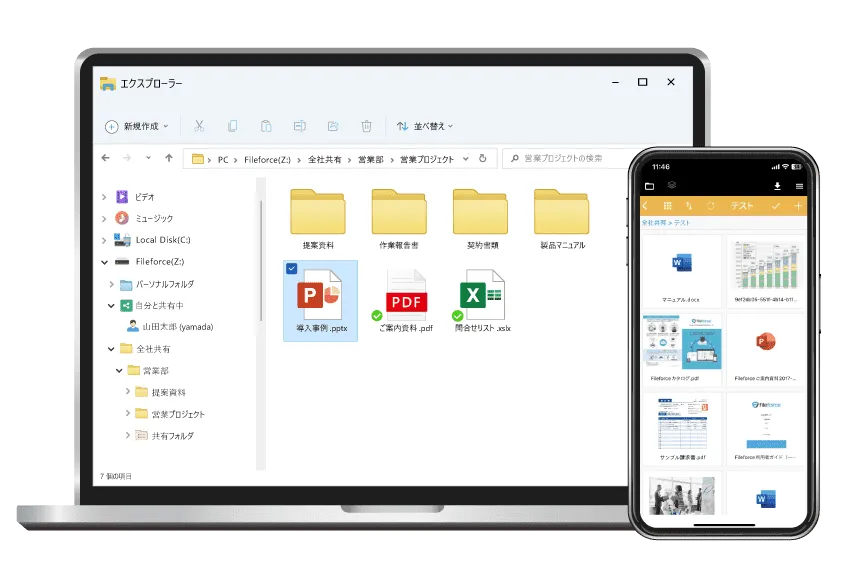This screenshot has width=845, height=573.
Task: Open the 並べ替え sort dropdown
Action: point(425,126)
